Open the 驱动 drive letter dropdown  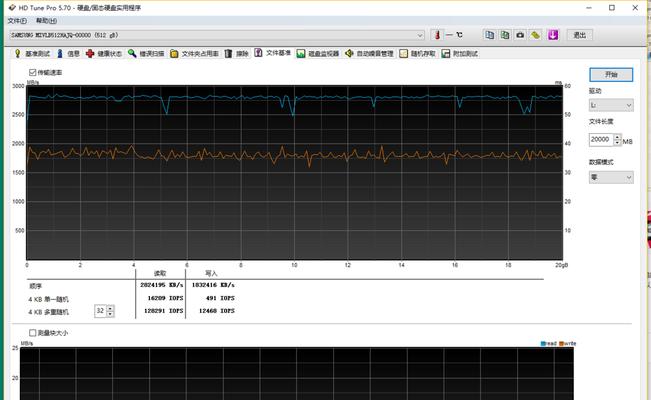click(611, 106)
